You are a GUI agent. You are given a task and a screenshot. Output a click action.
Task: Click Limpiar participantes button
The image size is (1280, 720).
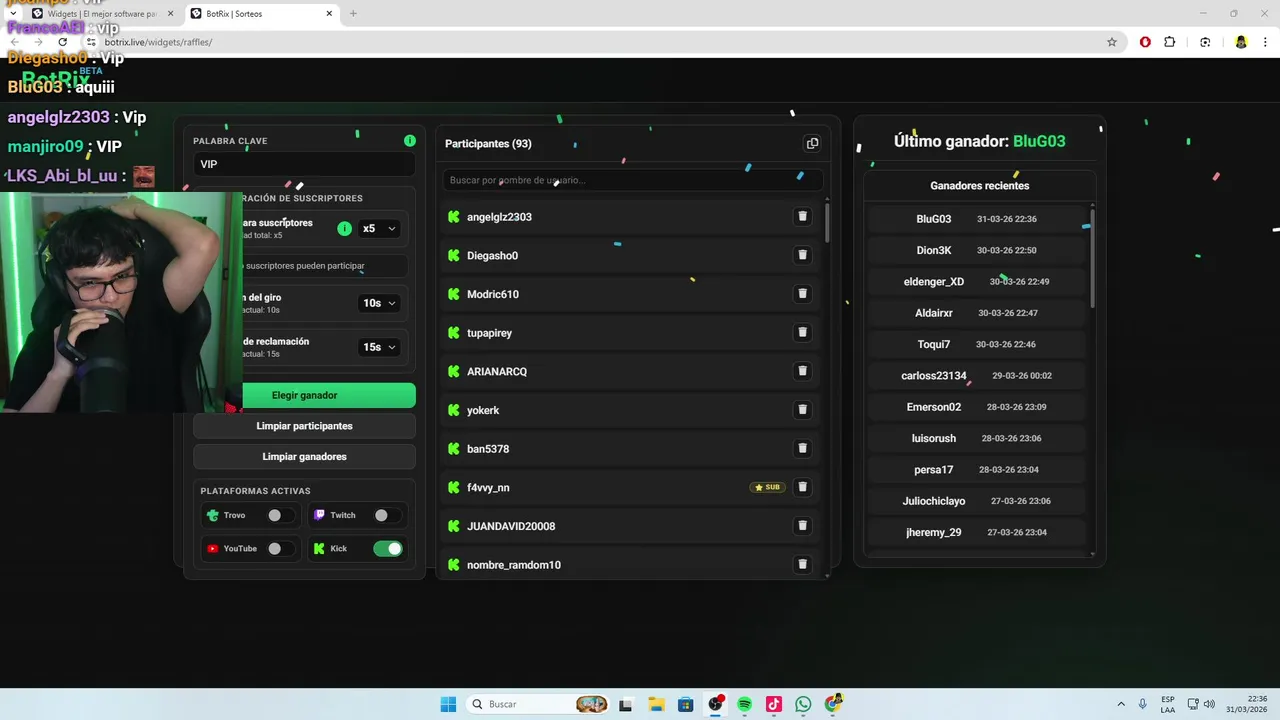[x=305, y=426]
